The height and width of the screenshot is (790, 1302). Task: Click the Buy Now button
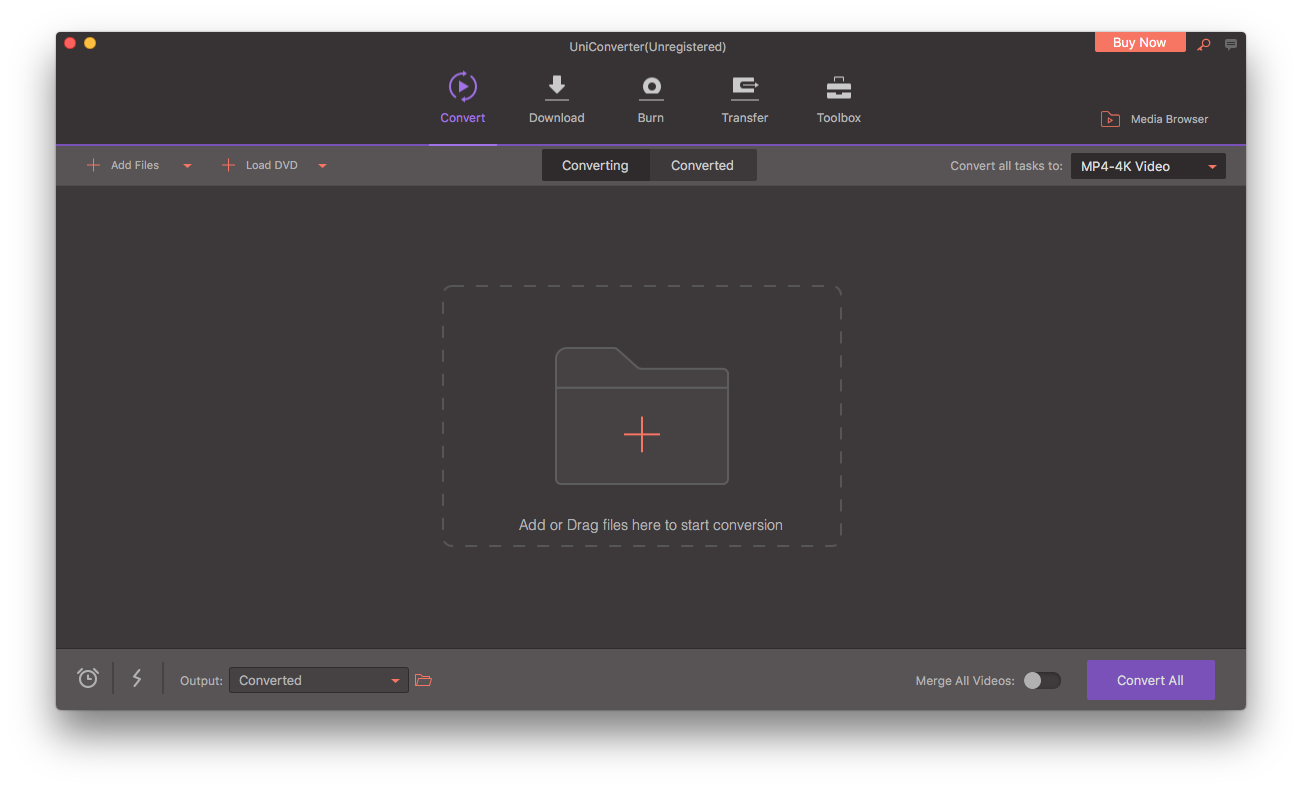click(1139, 42)
